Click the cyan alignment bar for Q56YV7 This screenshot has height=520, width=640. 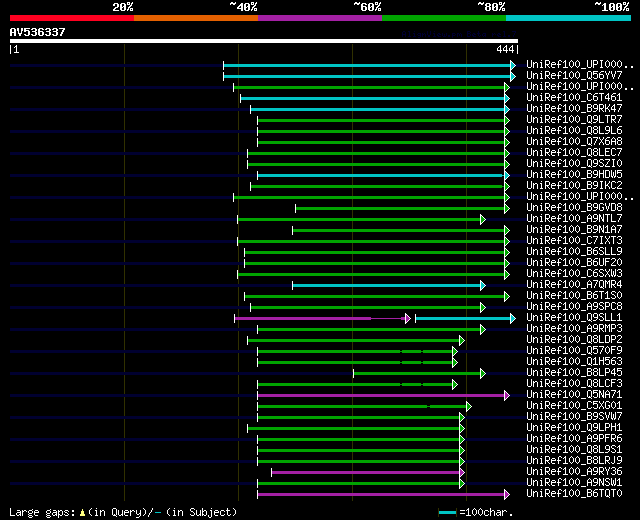369,76
